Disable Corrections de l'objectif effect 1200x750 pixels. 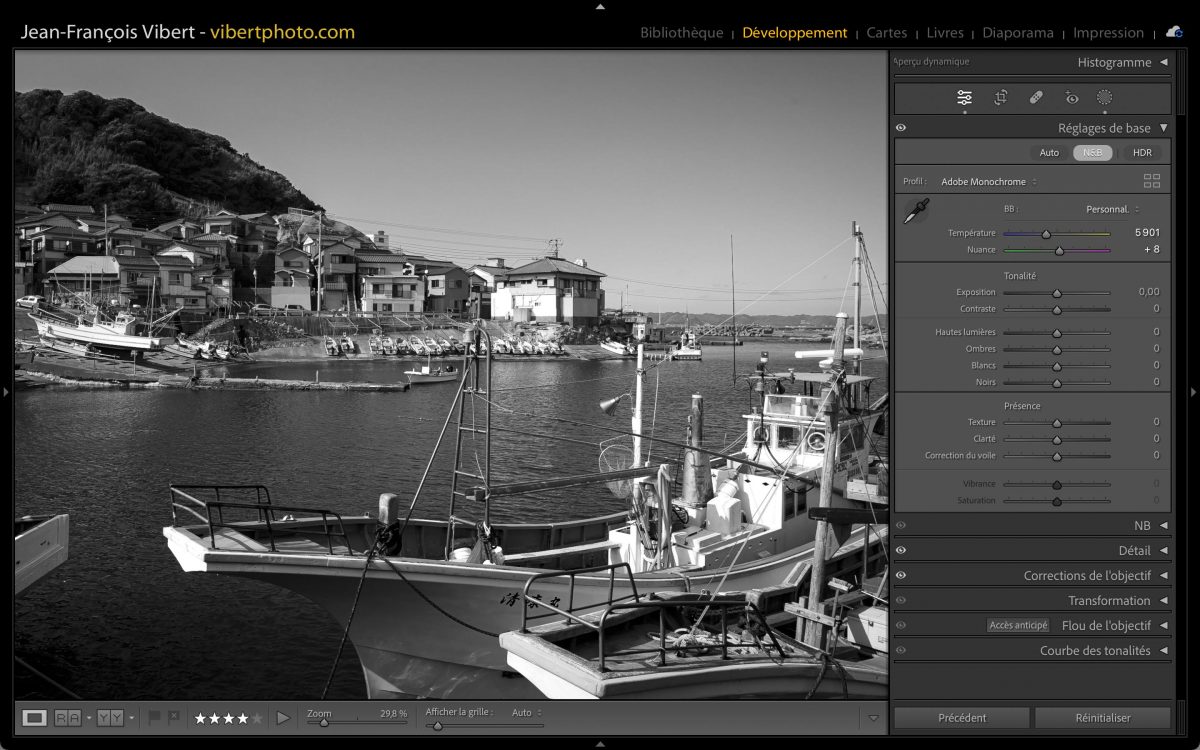coord(901,575)
